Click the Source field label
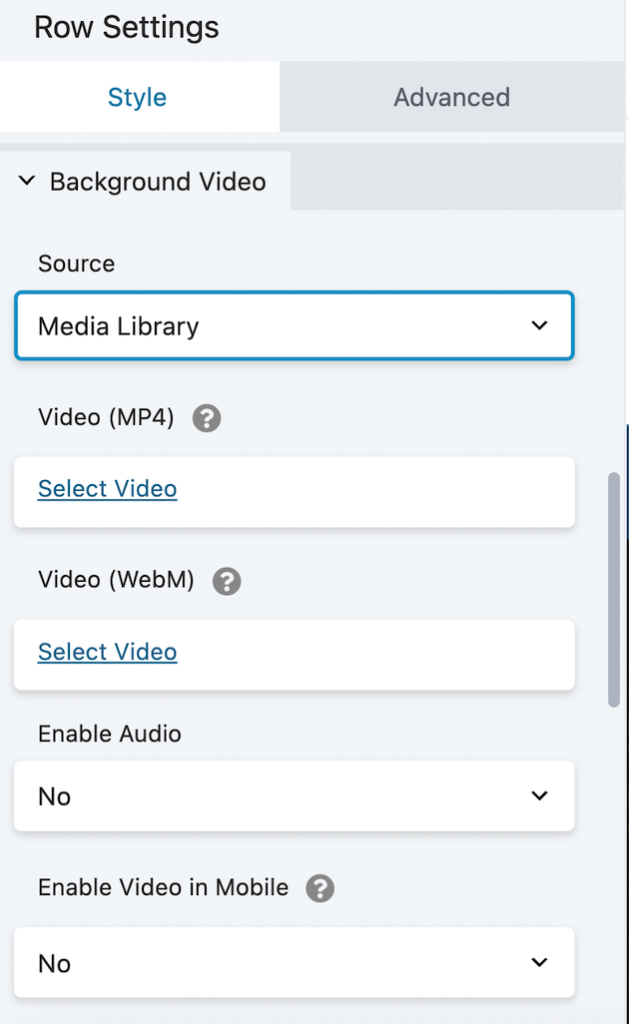The height and width of the screenshot is (1024, 629). [76, 264]
